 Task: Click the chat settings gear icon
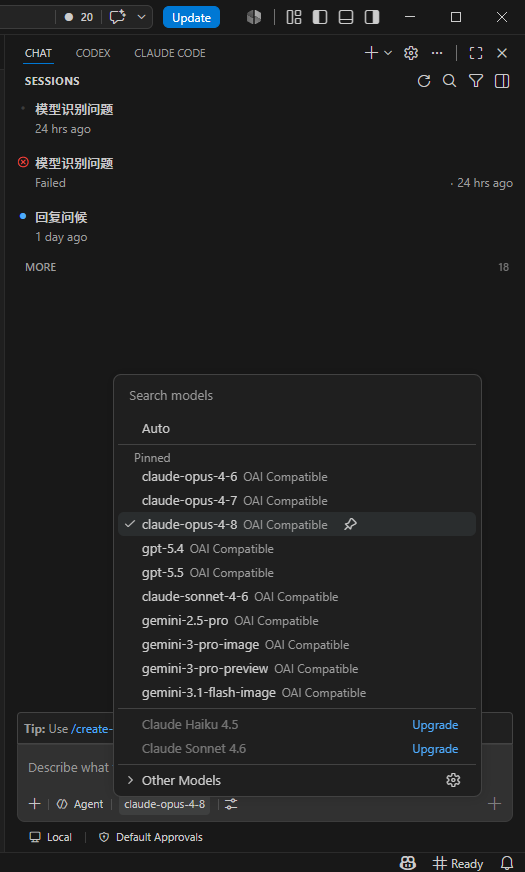(411, 53)
